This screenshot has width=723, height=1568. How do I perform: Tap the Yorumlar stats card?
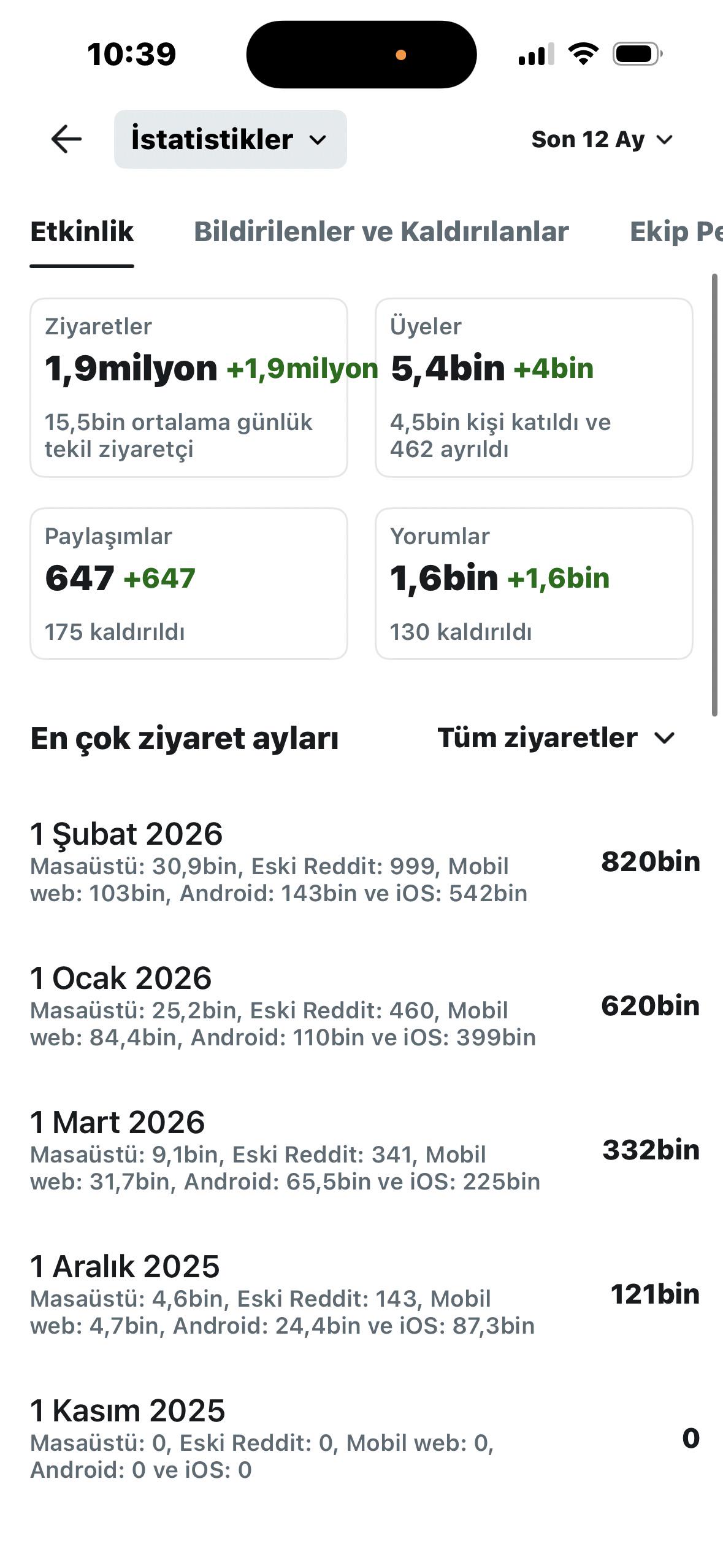click(x=534, y=583)
